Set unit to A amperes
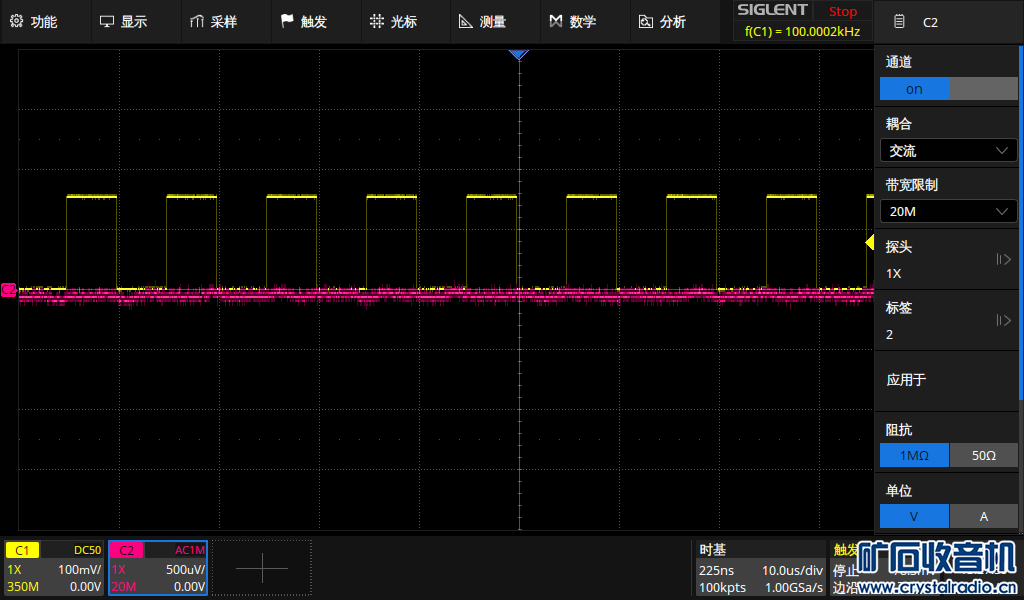 [x=983, y=517]
